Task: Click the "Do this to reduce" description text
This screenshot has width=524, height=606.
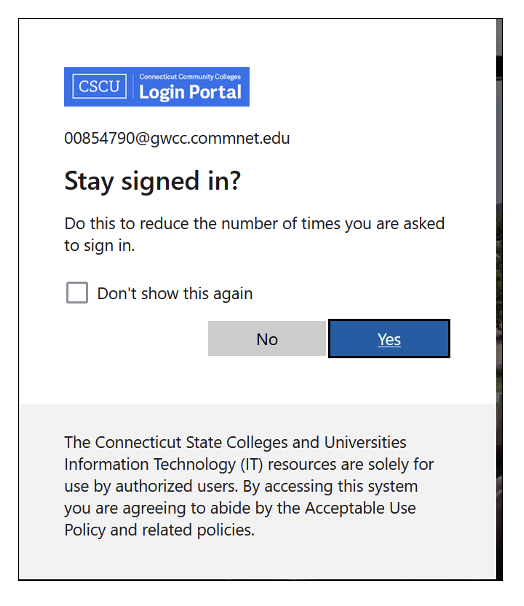Action: [254, 234]
